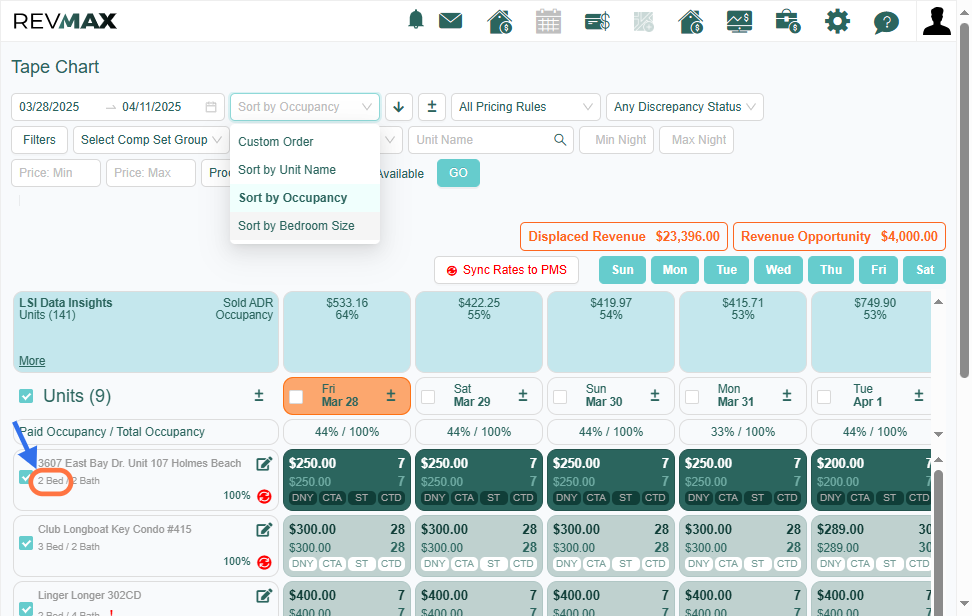This screenshot has height=616, width=972.
Task: Click red sync icon for 3607 East Bay
Action: pyautogui.click(x=264, y=496)
